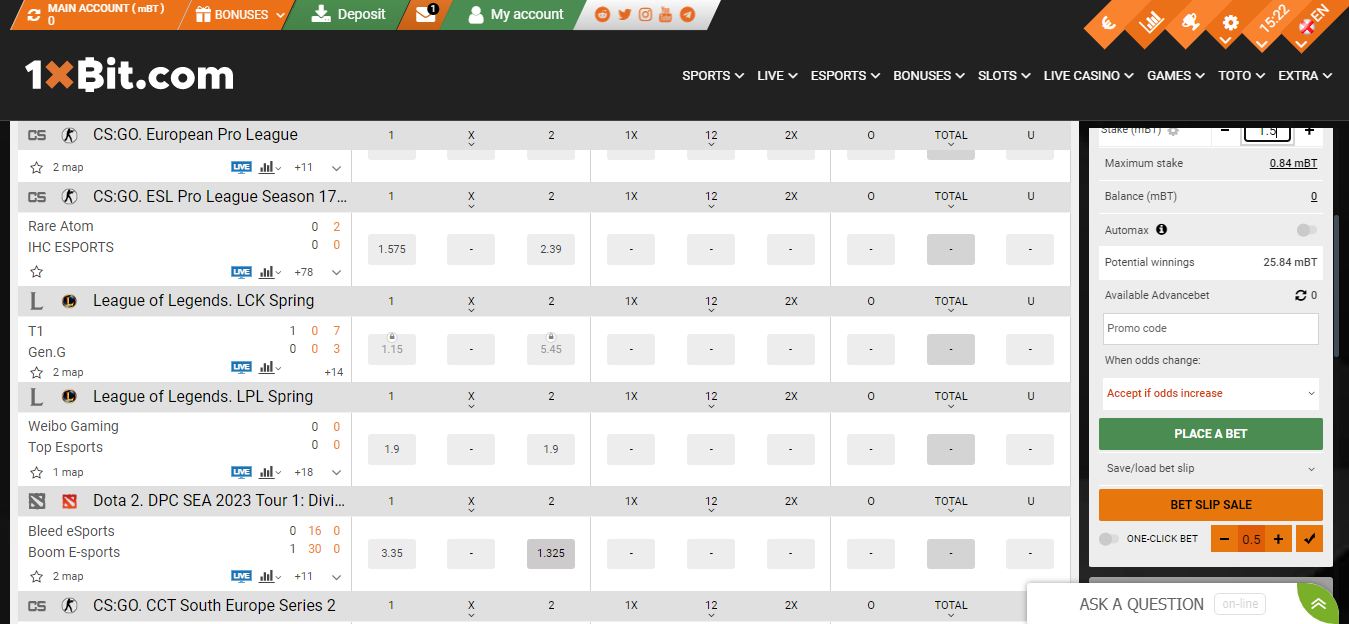Favorite the Rare Atom match with star
The image size is (1349, 624).
37,272
